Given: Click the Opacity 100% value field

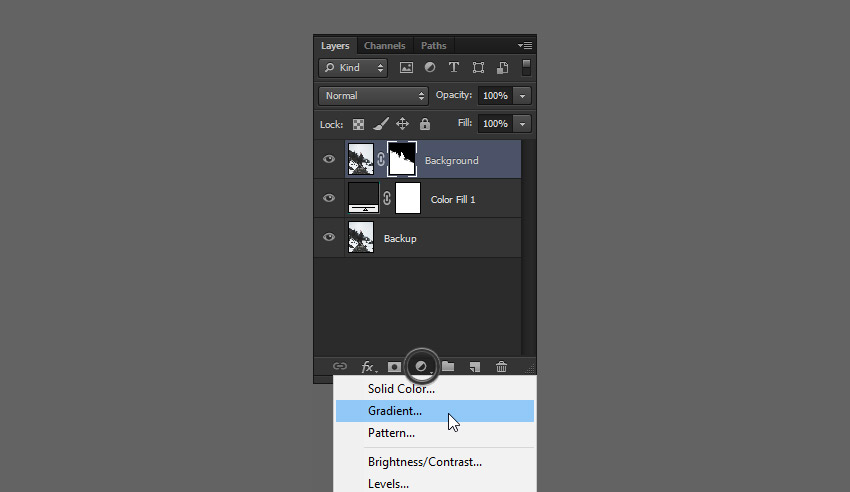Looking at the screenshot, I should pos(495,96).
